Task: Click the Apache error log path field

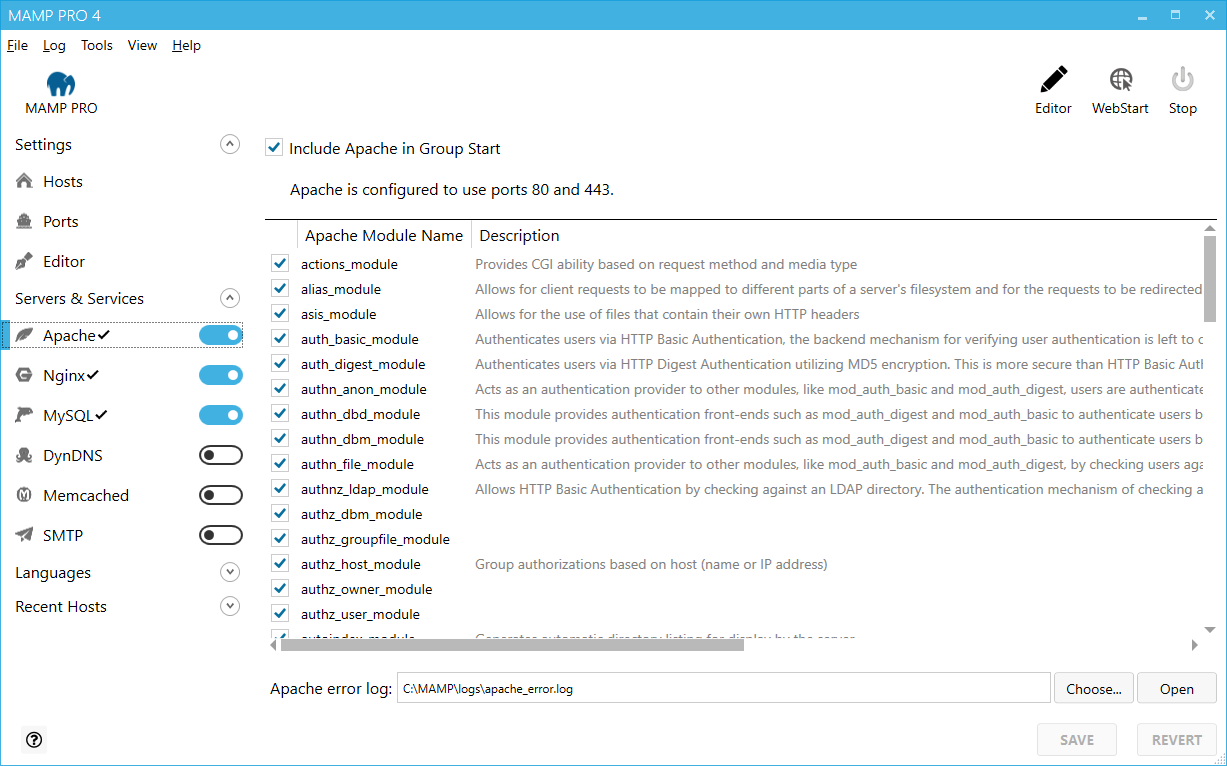Action: click(724, 688)
